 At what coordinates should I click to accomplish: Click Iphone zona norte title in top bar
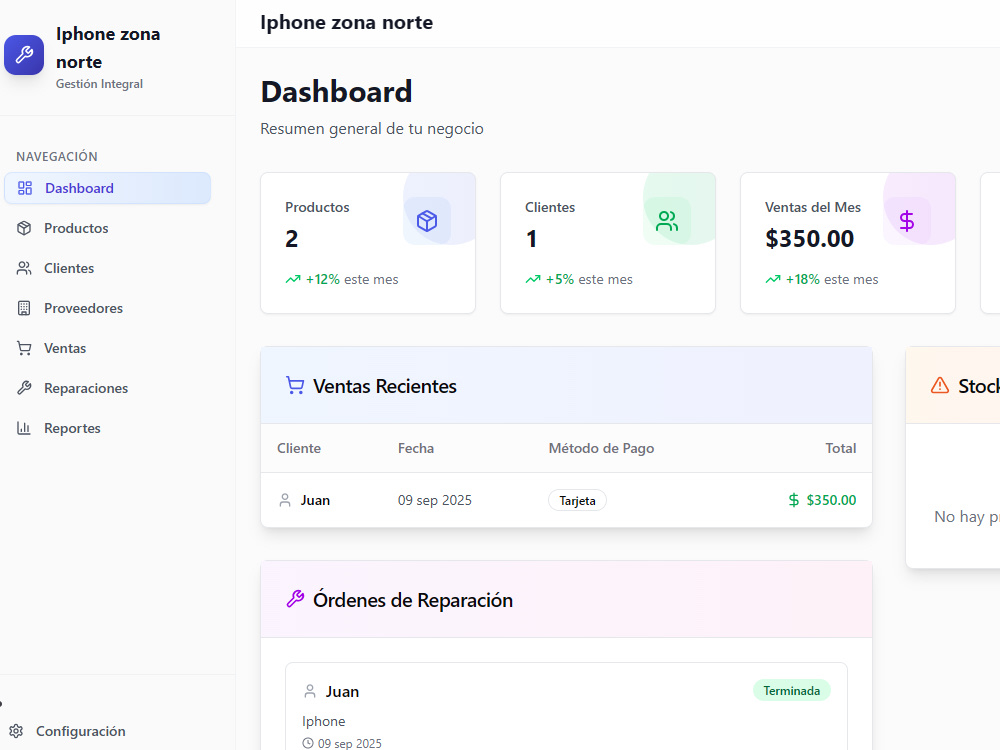pyautogui.click(x=346, y=22)
